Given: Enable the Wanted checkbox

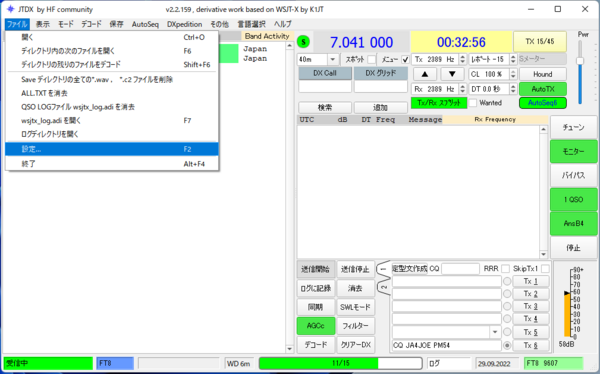Looking at the screenshot, I should 473,103.
